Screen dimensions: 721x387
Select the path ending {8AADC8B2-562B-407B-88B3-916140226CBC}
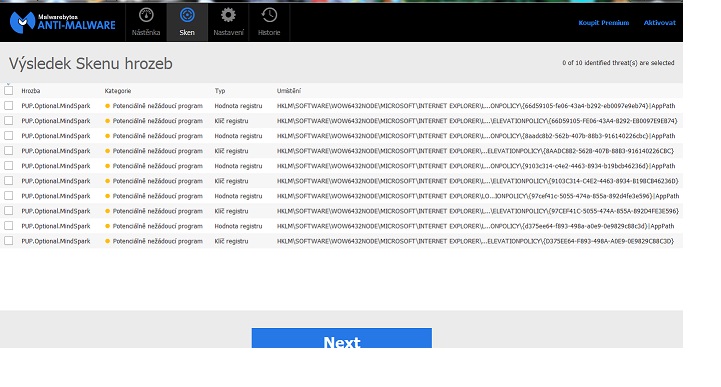(x=475, y=151)
